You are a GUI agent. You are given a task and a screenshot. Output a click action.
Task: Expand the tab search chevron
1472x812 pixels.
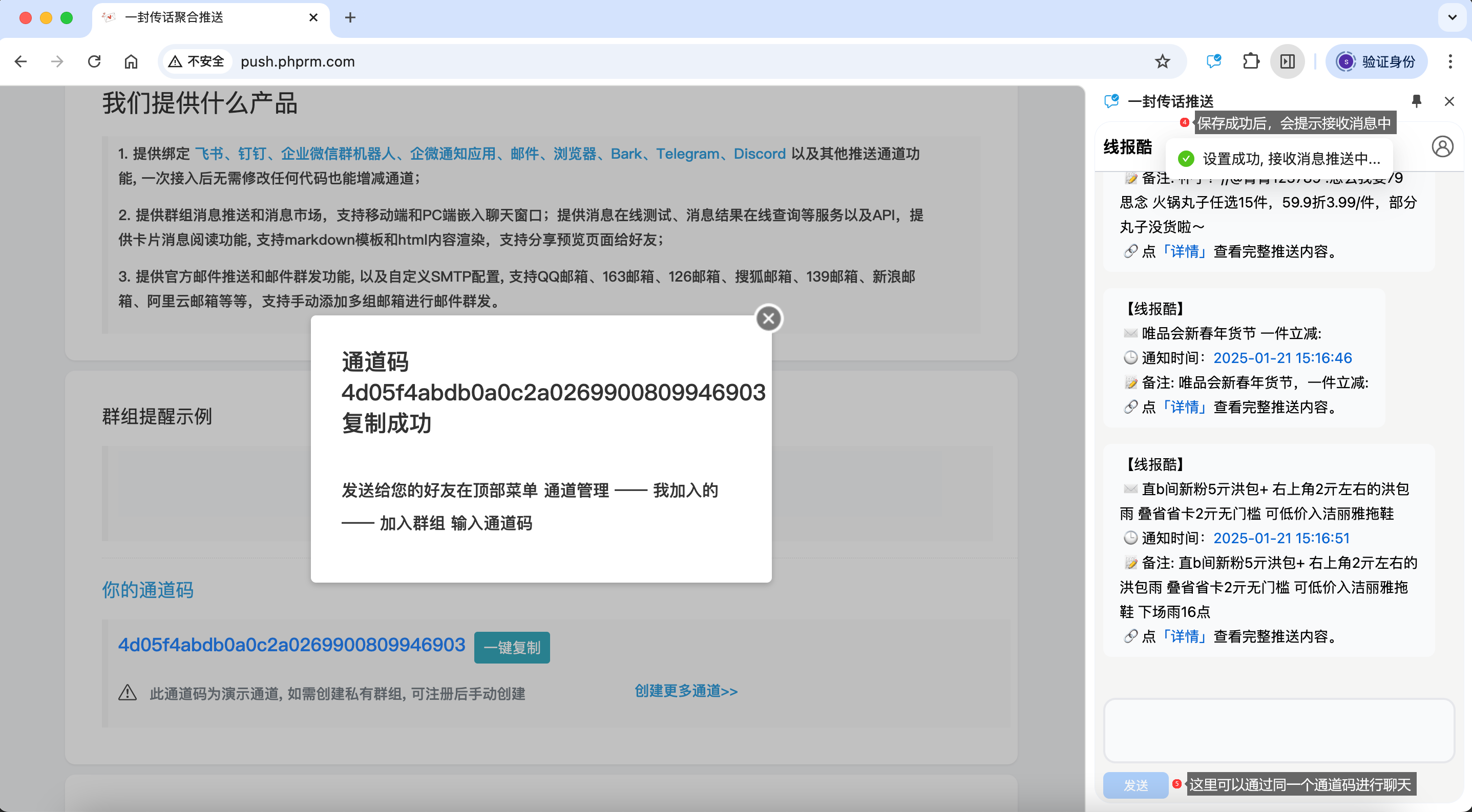pos(1452,18)
